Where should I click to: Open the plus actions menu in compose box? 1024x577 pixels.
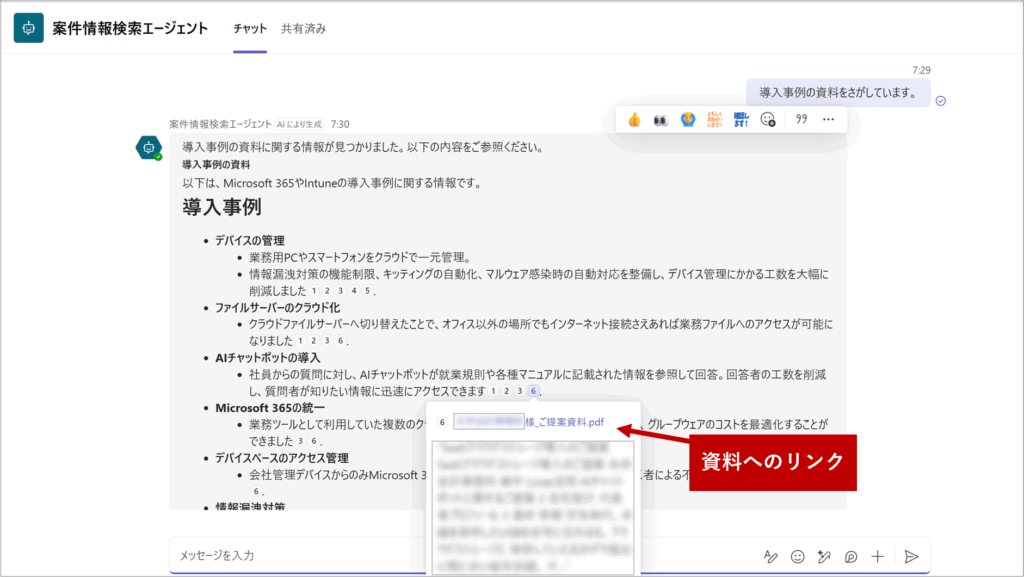(878, 556)
